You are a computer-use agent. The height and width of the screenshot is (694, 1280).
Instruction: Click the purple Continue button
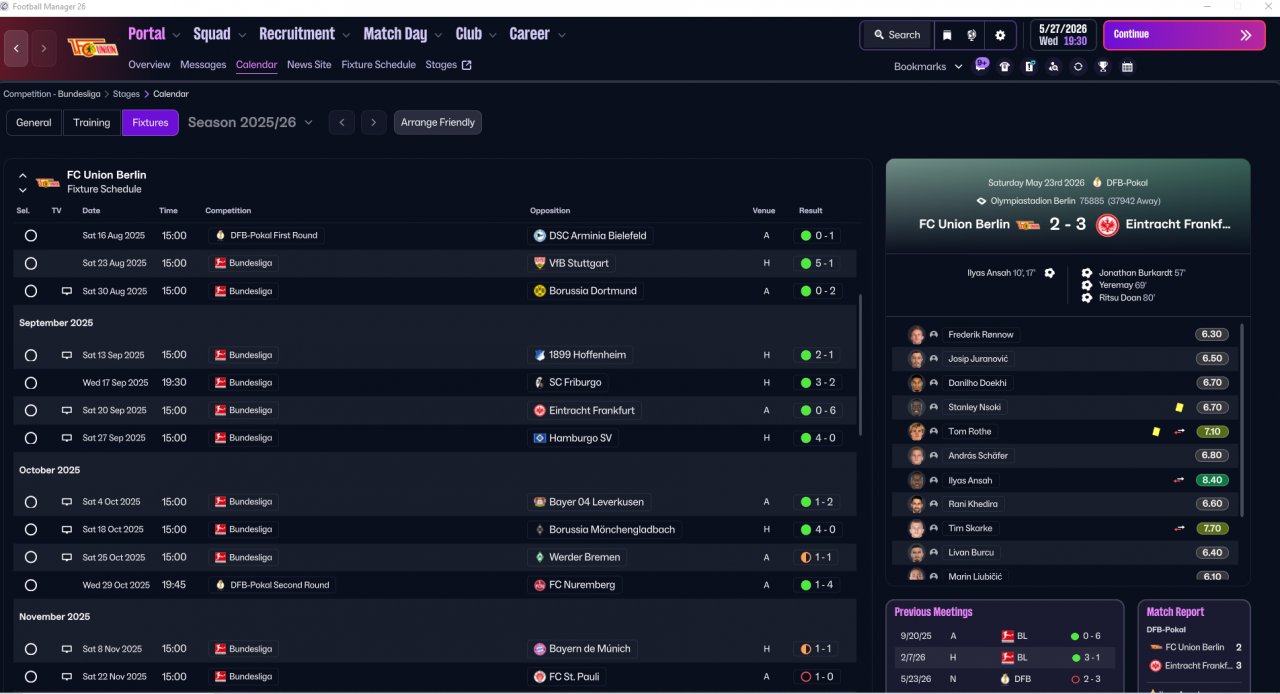coord(1184,35)
